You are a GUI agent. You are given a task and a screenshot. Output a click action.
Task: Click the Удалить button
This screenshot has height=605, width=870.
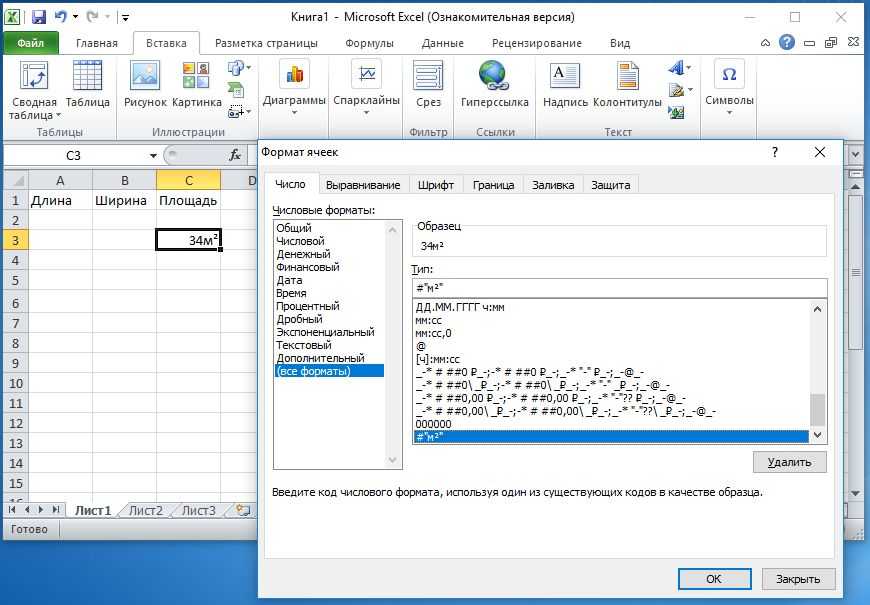click(789, 462)
